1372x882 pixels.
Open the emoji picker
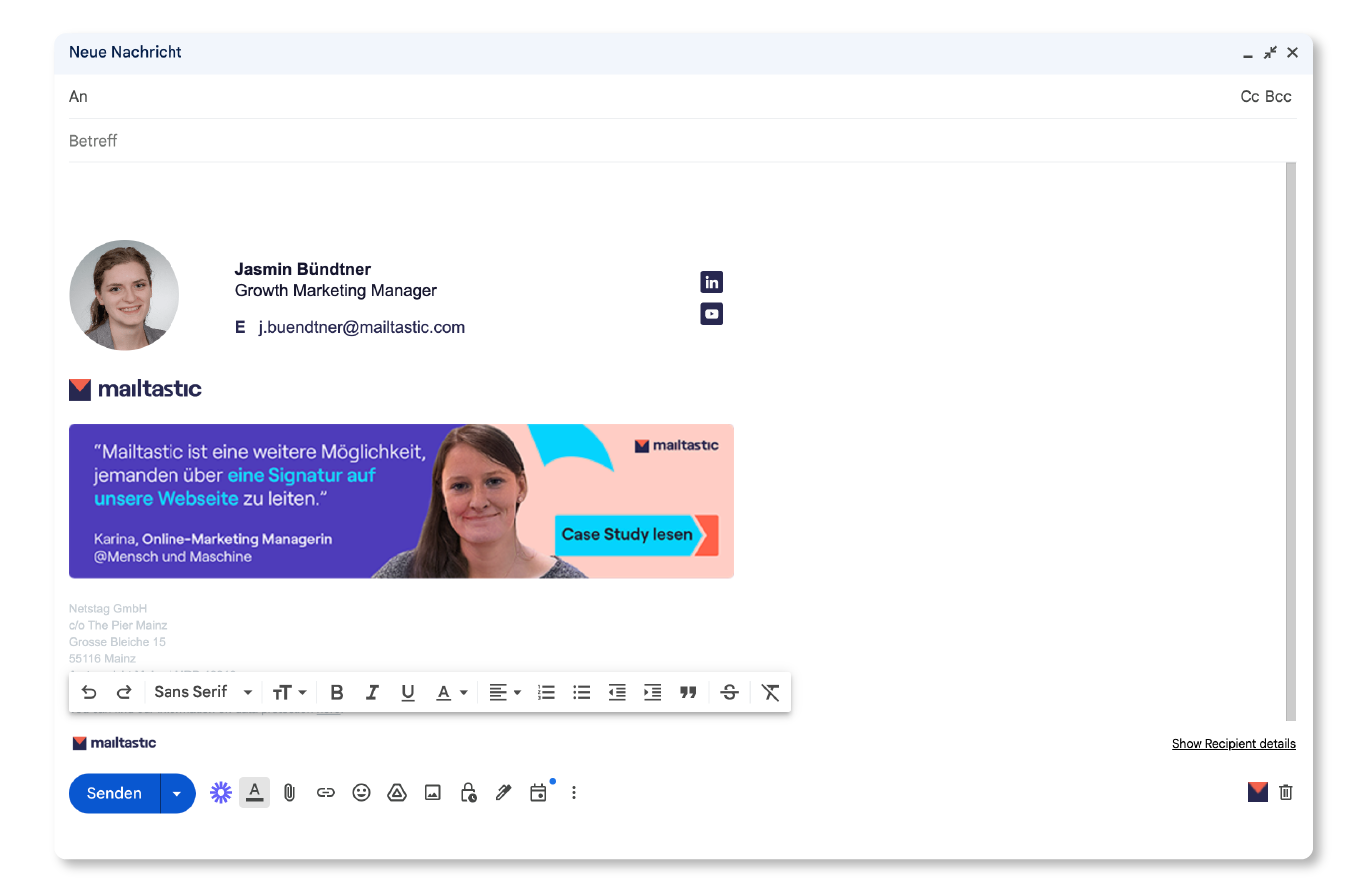pos(361,793)
